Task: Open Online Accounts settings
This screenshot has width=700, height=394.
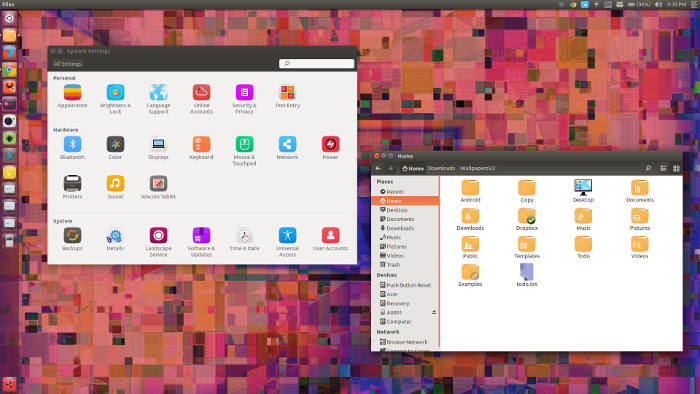Action: click(x=201, y=100)
